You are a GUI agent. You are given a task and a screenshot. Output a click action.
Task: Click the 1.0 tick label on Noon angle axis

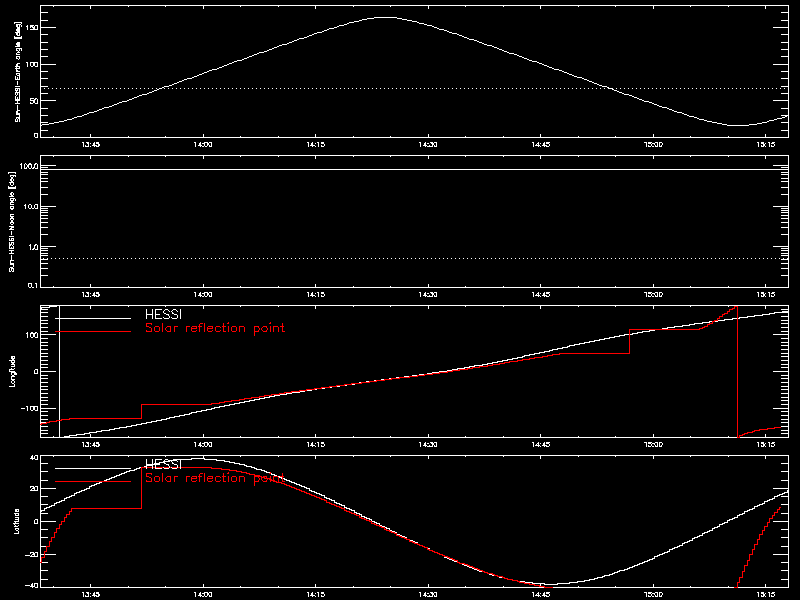pos(33,247)
